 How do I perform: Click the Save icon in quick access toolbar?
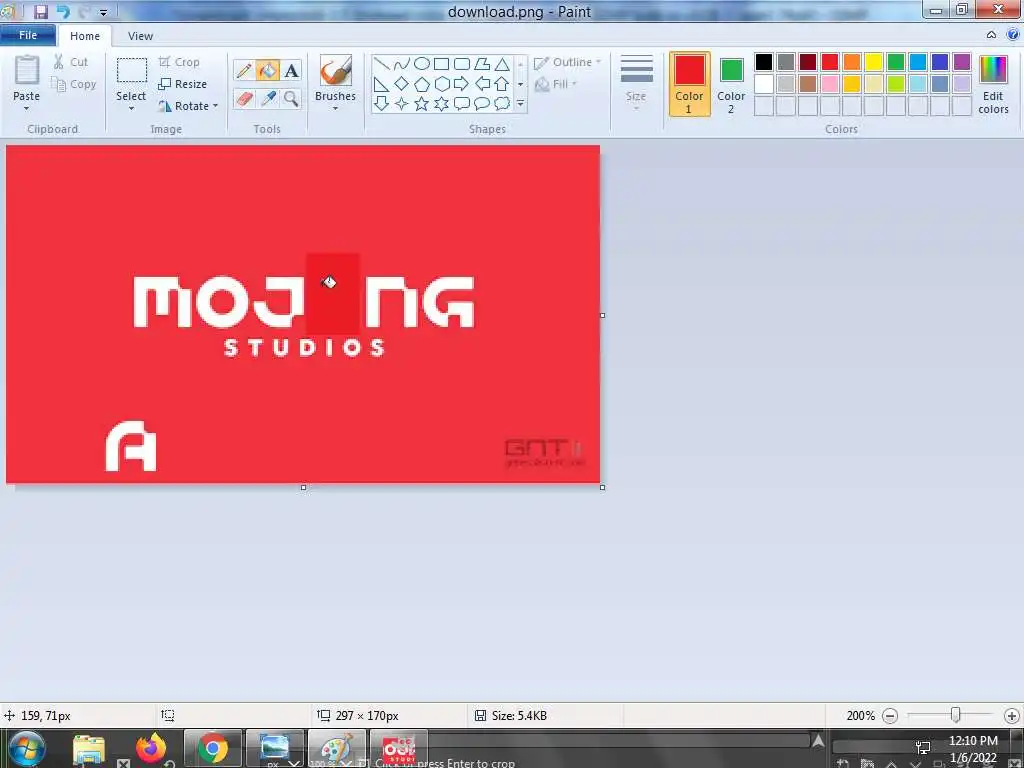41,11
